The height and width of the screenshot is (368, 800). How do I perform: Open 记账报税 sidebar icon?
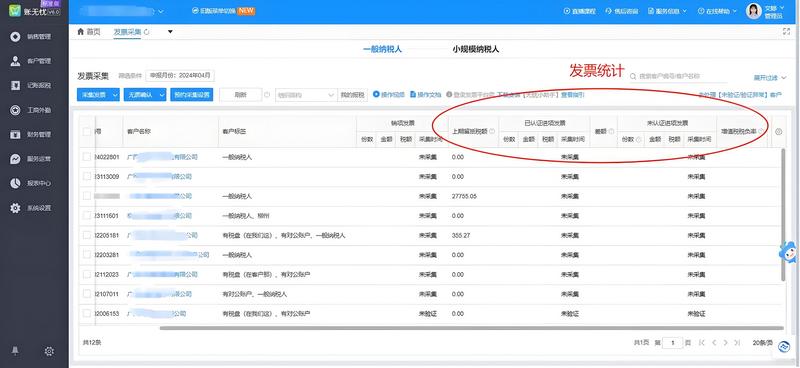click(x=16, y=85)
